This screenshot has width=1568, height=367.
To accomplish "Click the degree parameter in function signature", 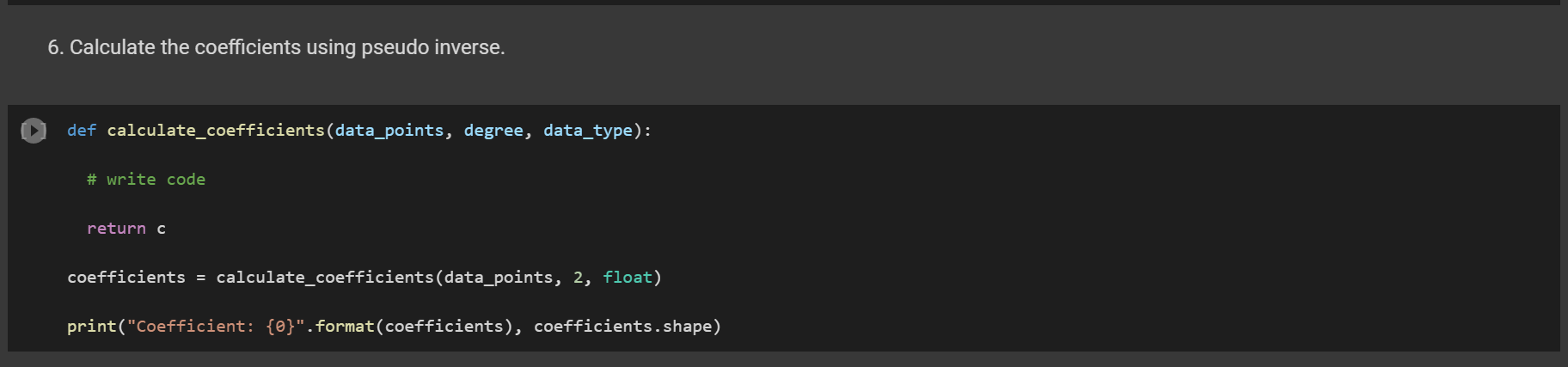I will (x=493, y=131).
